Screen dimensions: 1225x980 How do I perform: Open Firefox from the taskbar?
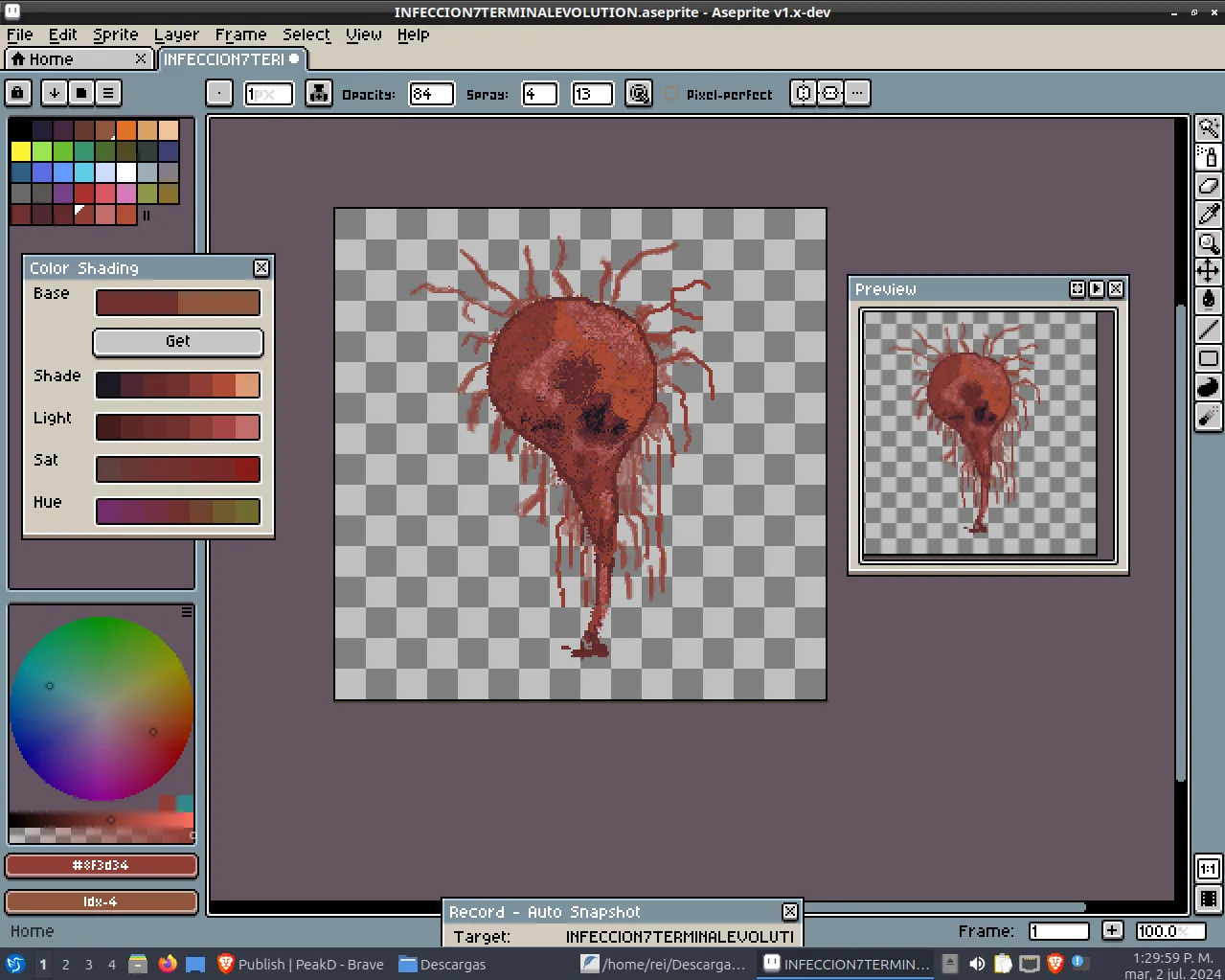pos(168,964)
